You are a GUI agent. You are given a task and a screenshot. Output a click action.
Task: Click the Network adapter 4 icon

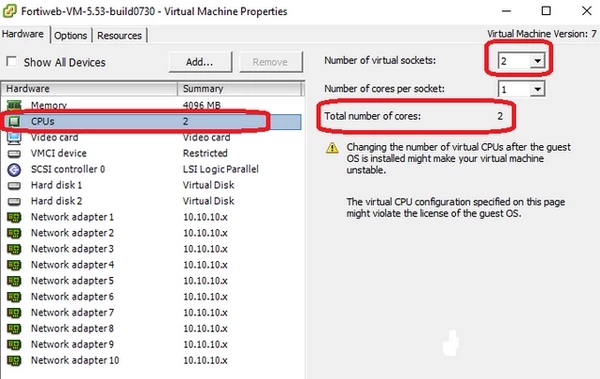point(14,265)
